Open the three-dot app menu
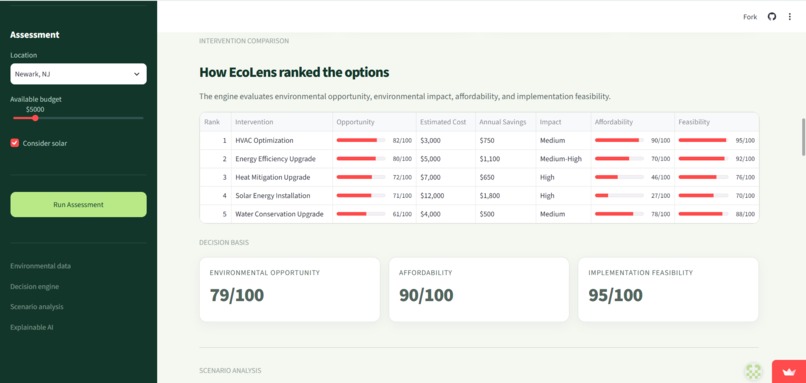Screen dimensions: 806x383 point(790,17)
